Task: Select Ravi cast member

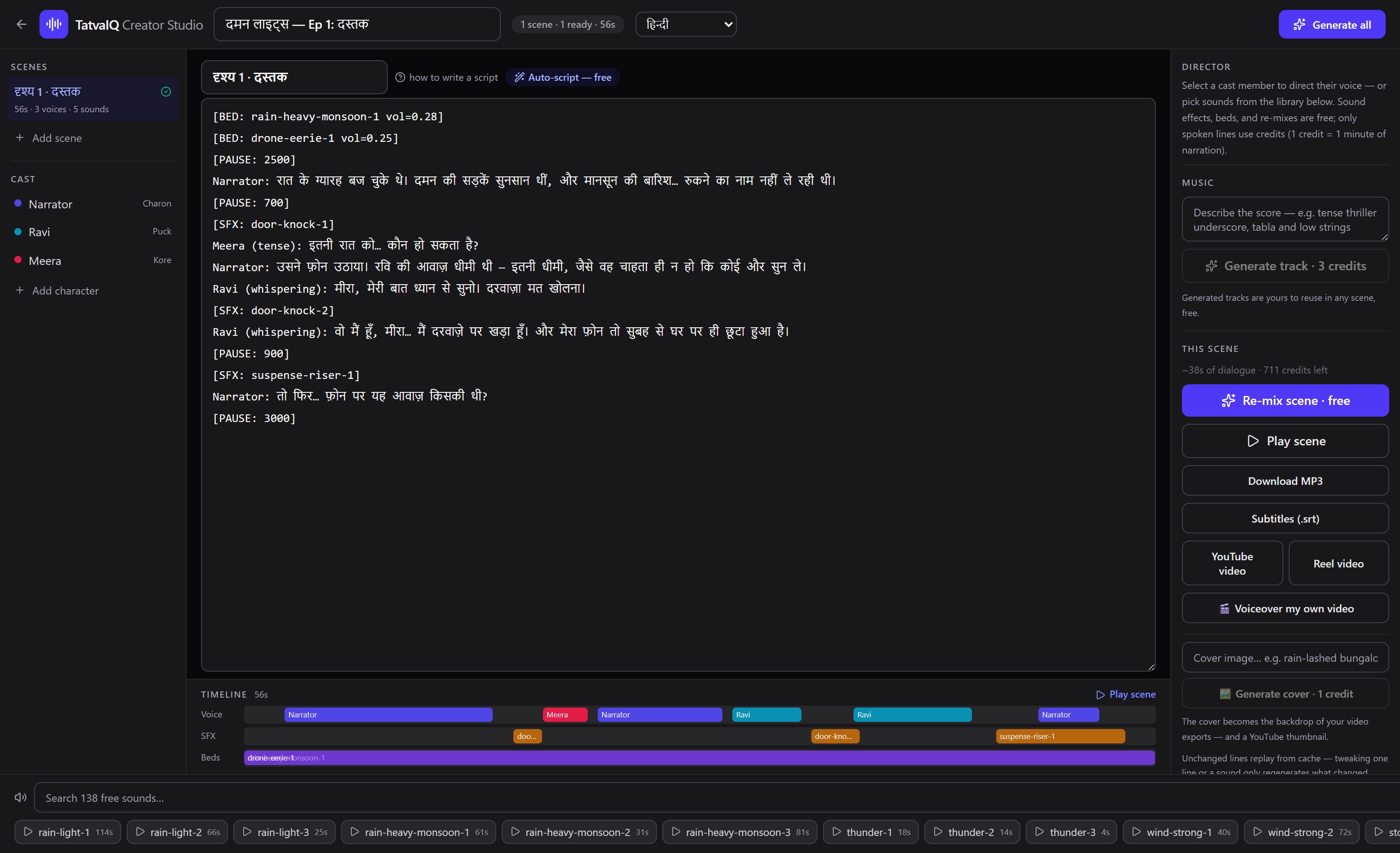Action: [x=92, y=232]
